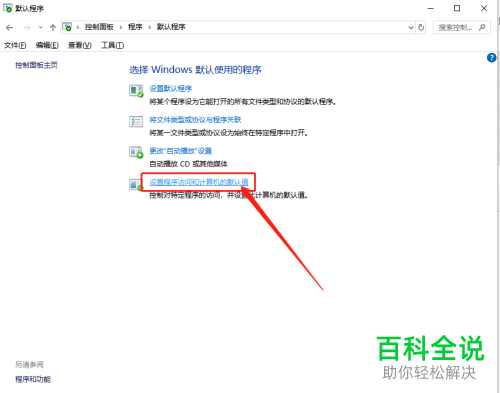
Task: Click the magnifier search icon
Action: 482,27
